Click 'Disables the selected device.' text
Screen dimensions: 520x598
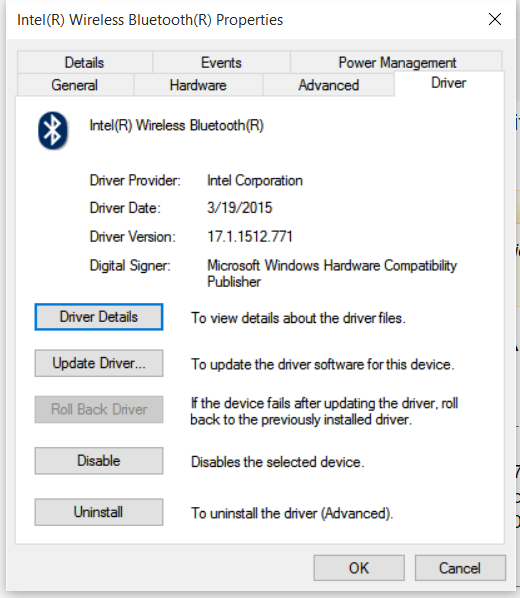pos(278,462)
